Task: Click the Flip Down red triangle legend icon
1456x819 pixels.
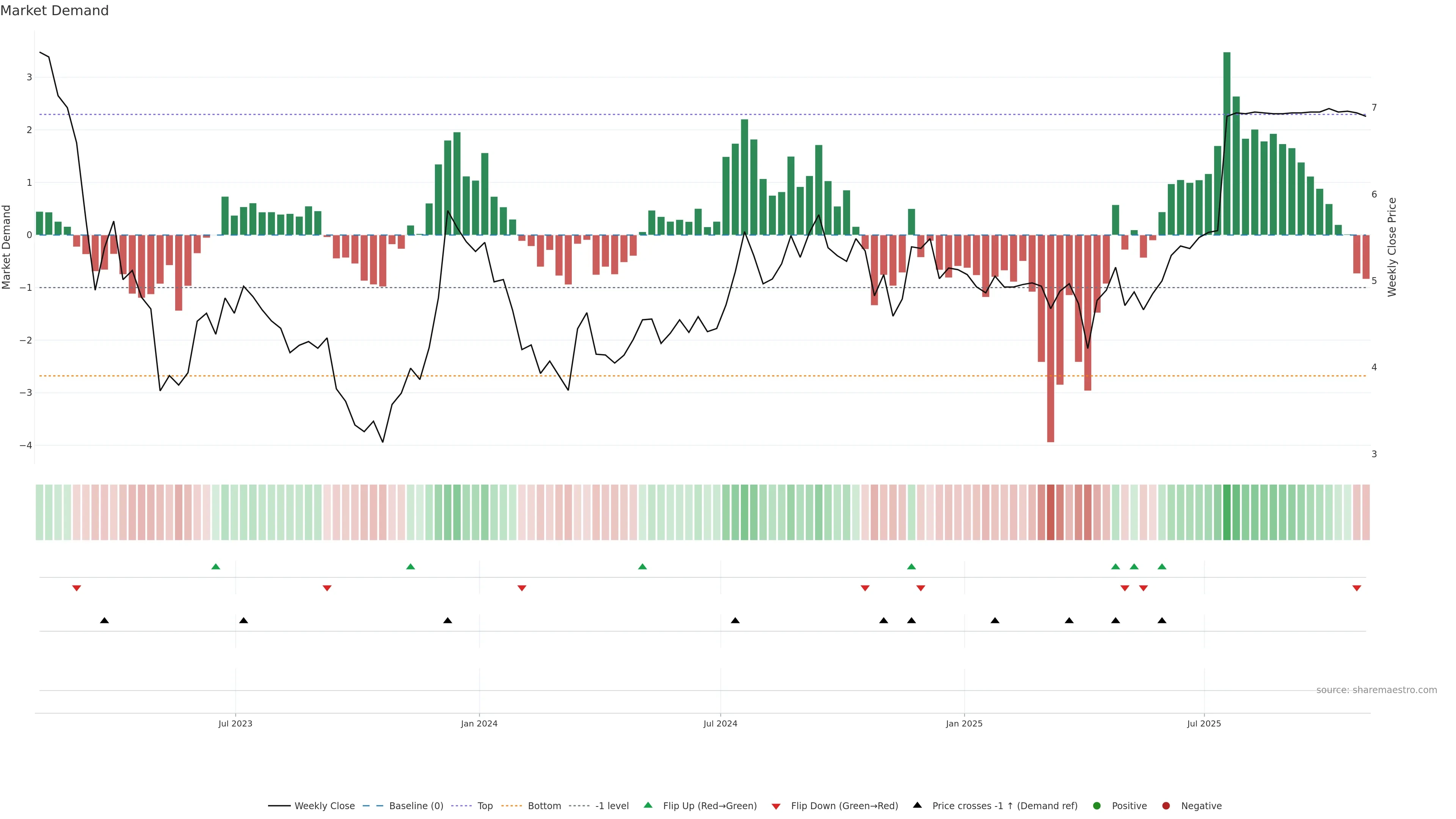Action: pyautogui.click(x=776, y=806)
